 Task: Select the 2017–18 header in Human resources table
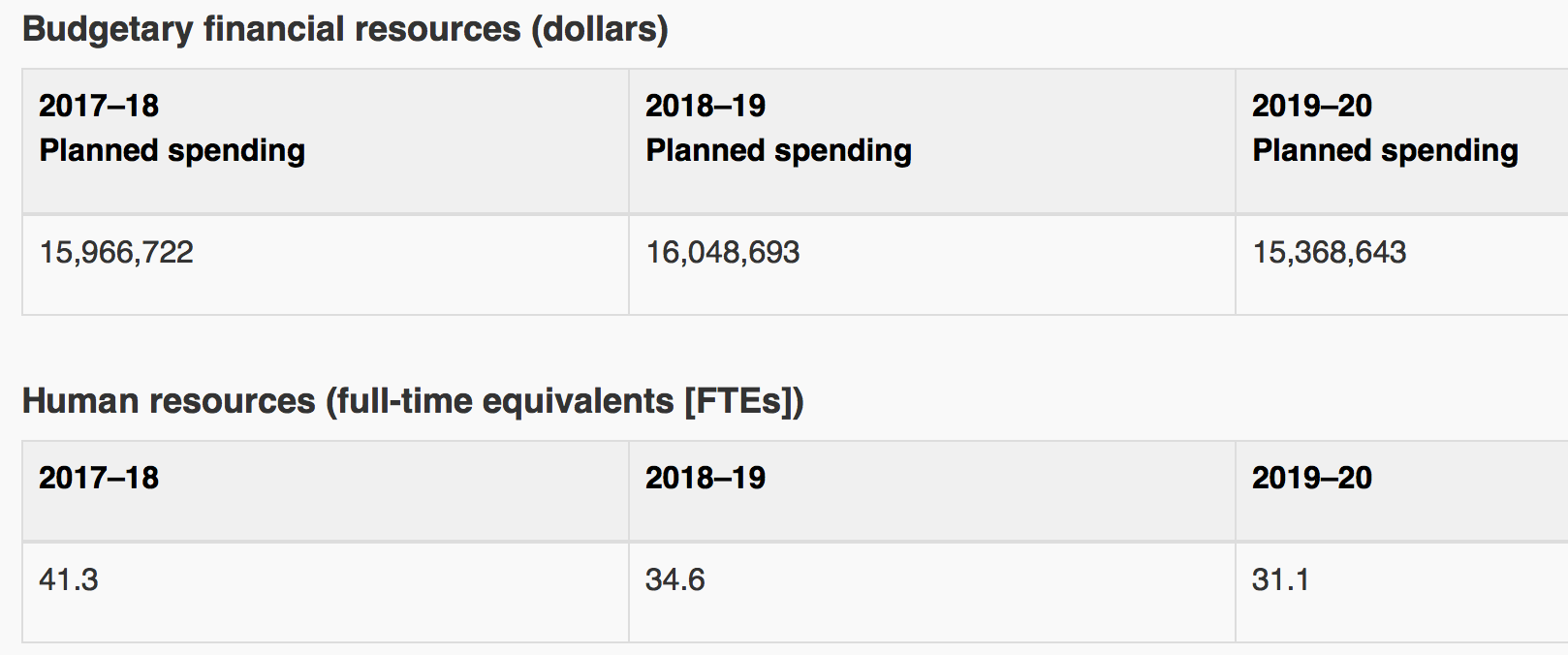pos(99,478)
